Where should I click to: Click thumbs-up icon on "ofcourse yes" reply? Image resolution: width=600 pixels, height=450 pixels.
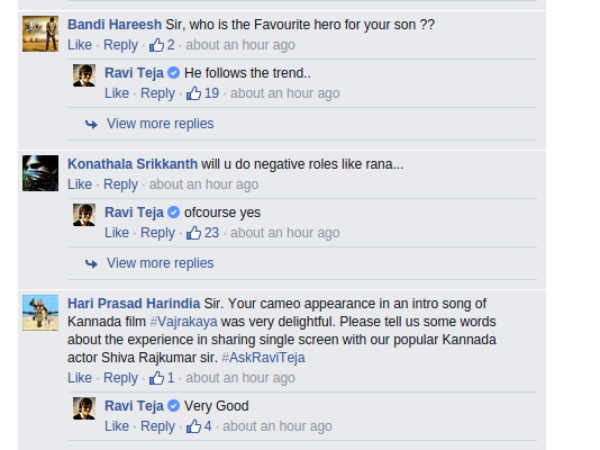pyautogui.click(x=193, y=233)
